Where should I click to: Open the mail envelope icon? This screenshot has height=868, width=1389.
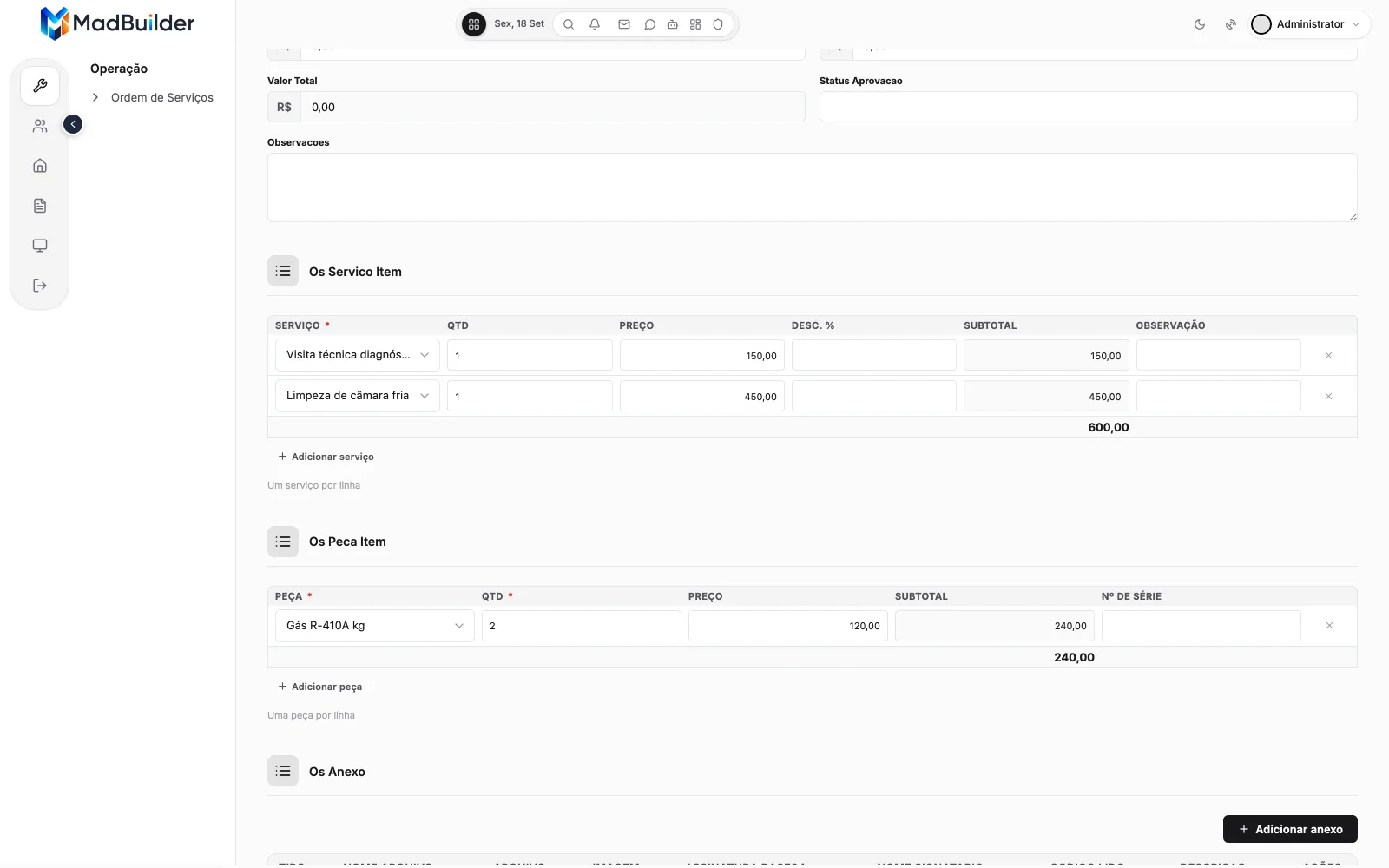(x=623, y=24)
